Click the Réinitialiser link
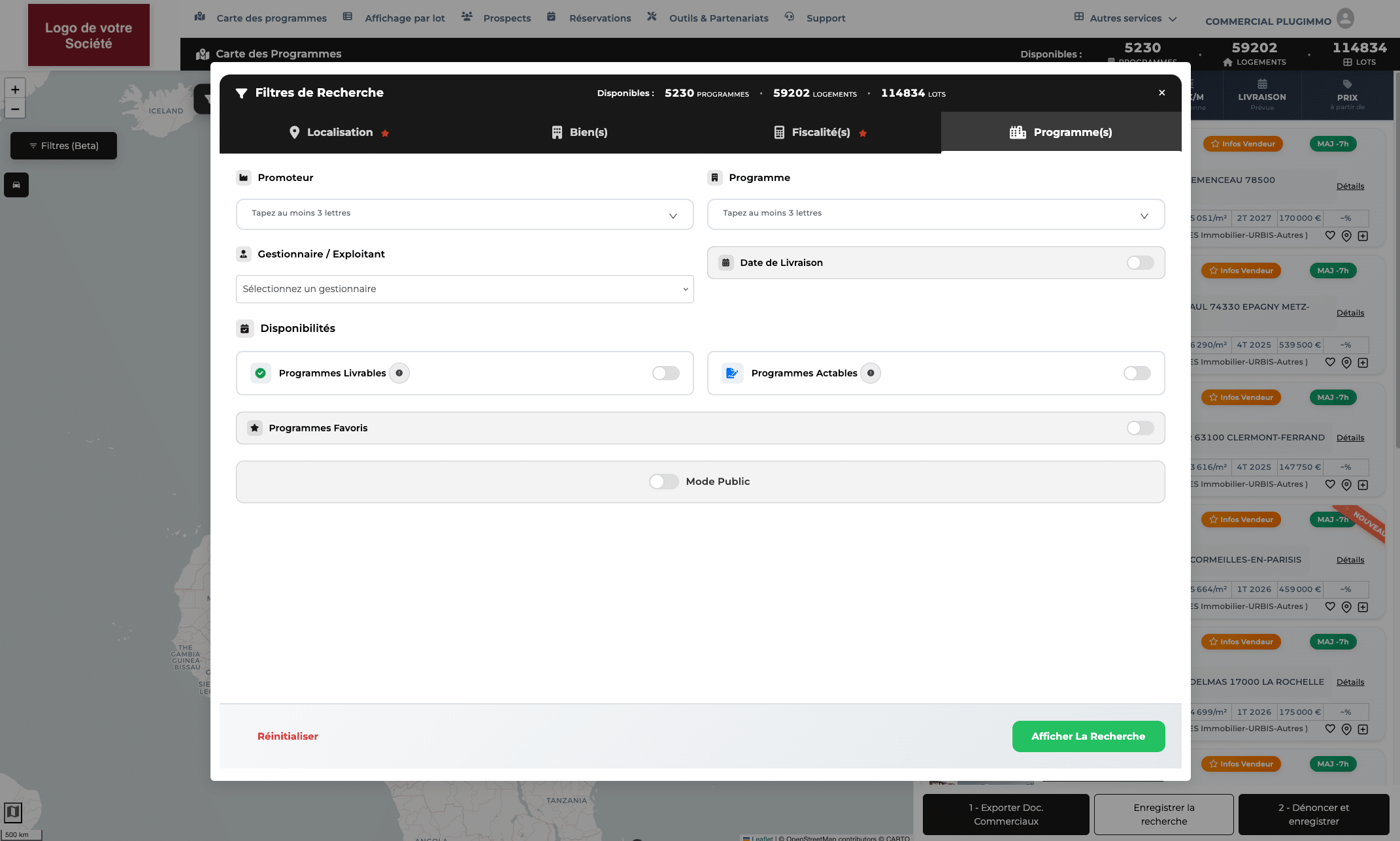This screenshot has height=841, width=1400. [x=288, y=736]
